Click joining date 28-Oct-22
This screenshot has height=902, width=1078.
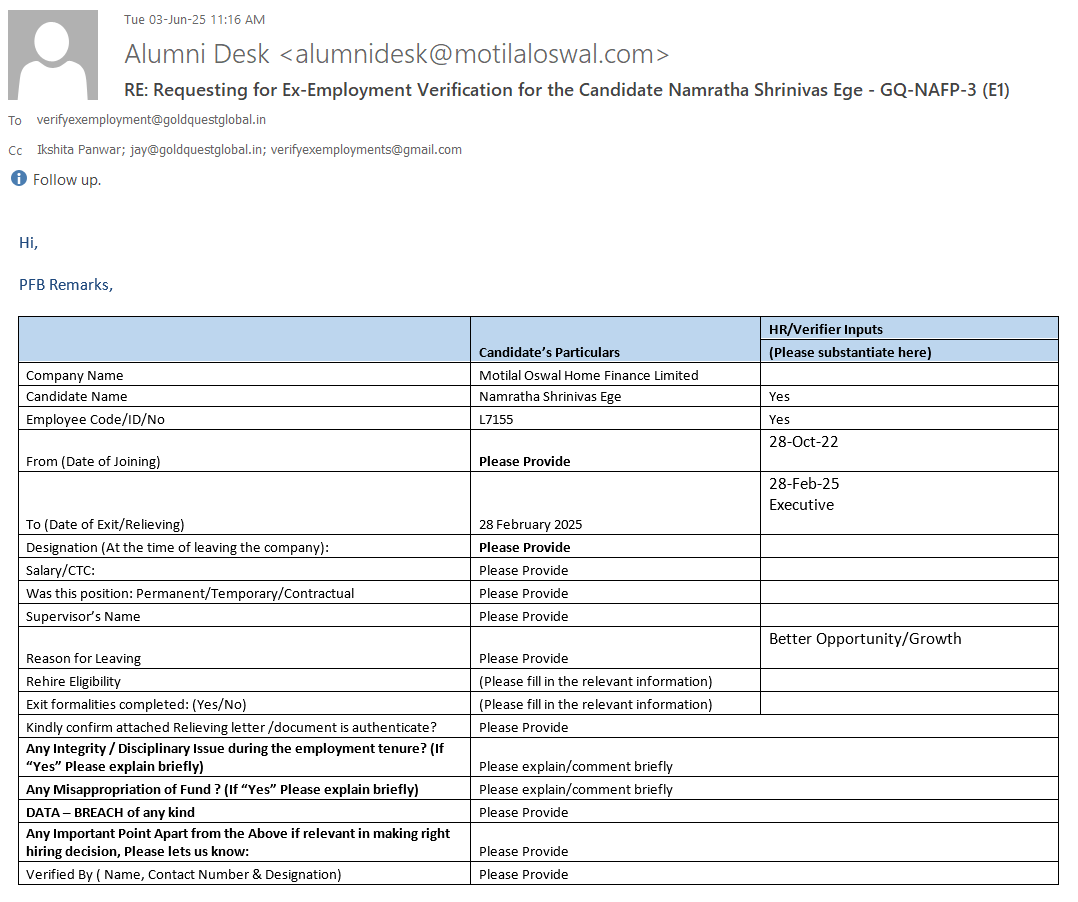(x=804, y=441)
